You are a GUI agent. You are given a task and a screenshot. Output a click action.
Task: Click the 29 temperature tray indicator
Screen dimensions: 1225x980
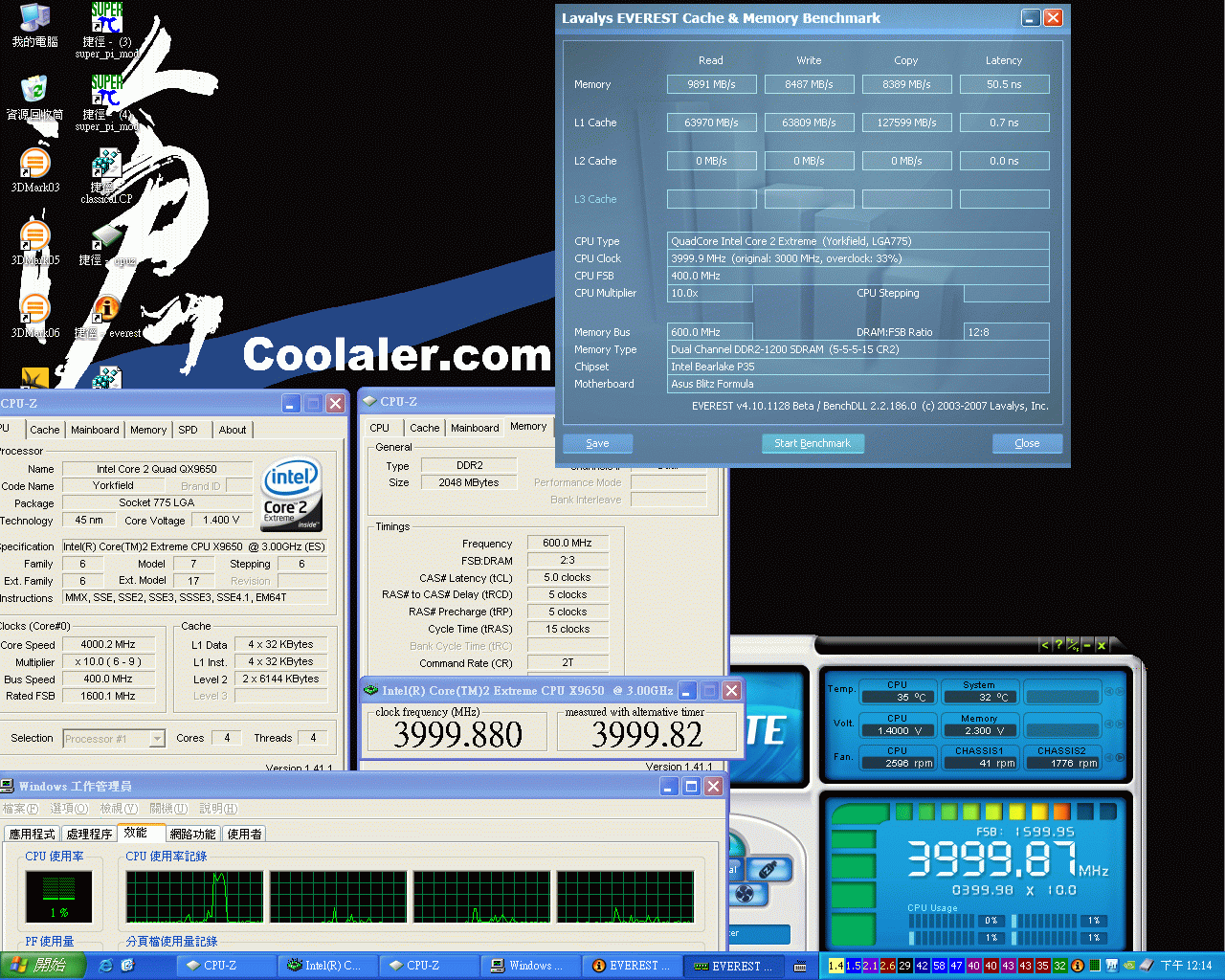[x=904, y=966]
